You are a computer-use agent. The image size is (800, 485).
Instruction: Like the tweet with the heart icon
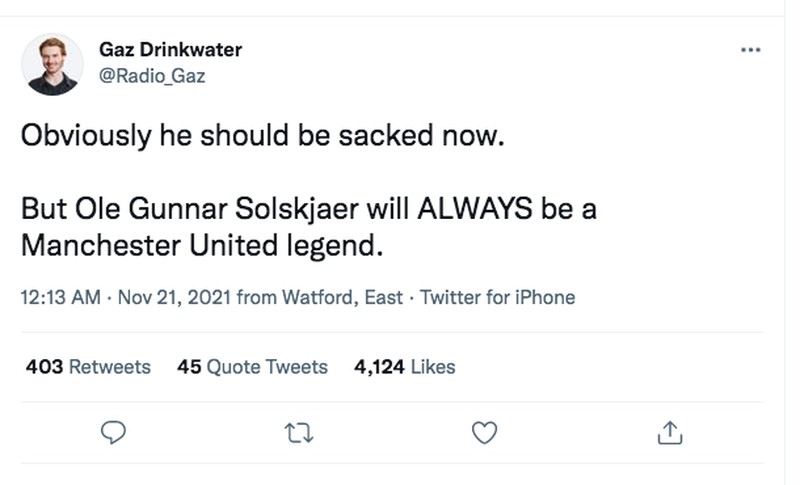[x=484, y=431]
